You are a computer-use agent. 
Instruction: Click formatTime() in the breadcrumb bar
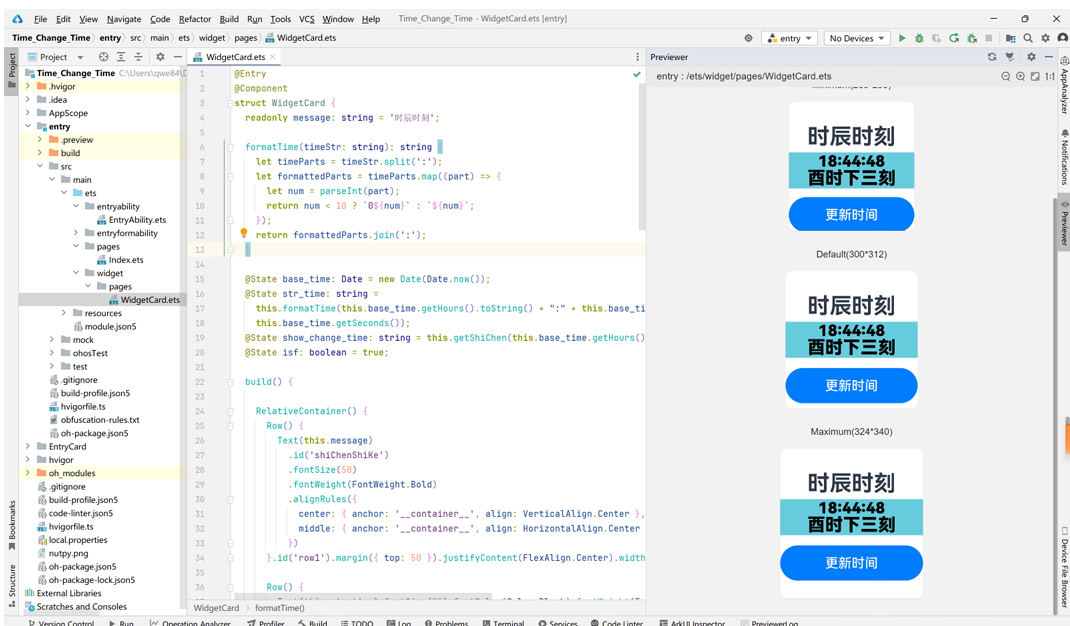280,608
